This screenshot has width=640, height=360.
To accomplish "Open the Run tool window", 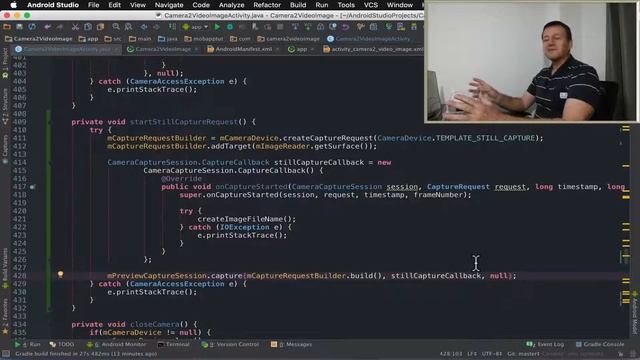I will click(x=28, y=344).
